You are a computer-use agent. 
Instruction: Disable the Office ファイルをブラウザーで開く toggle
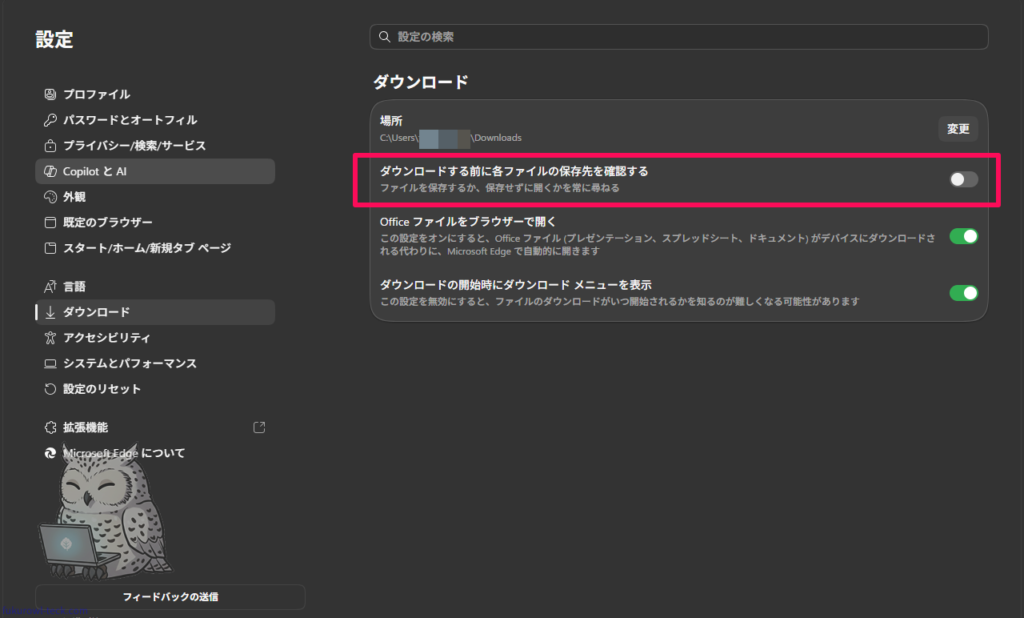[x=963, y=236]
